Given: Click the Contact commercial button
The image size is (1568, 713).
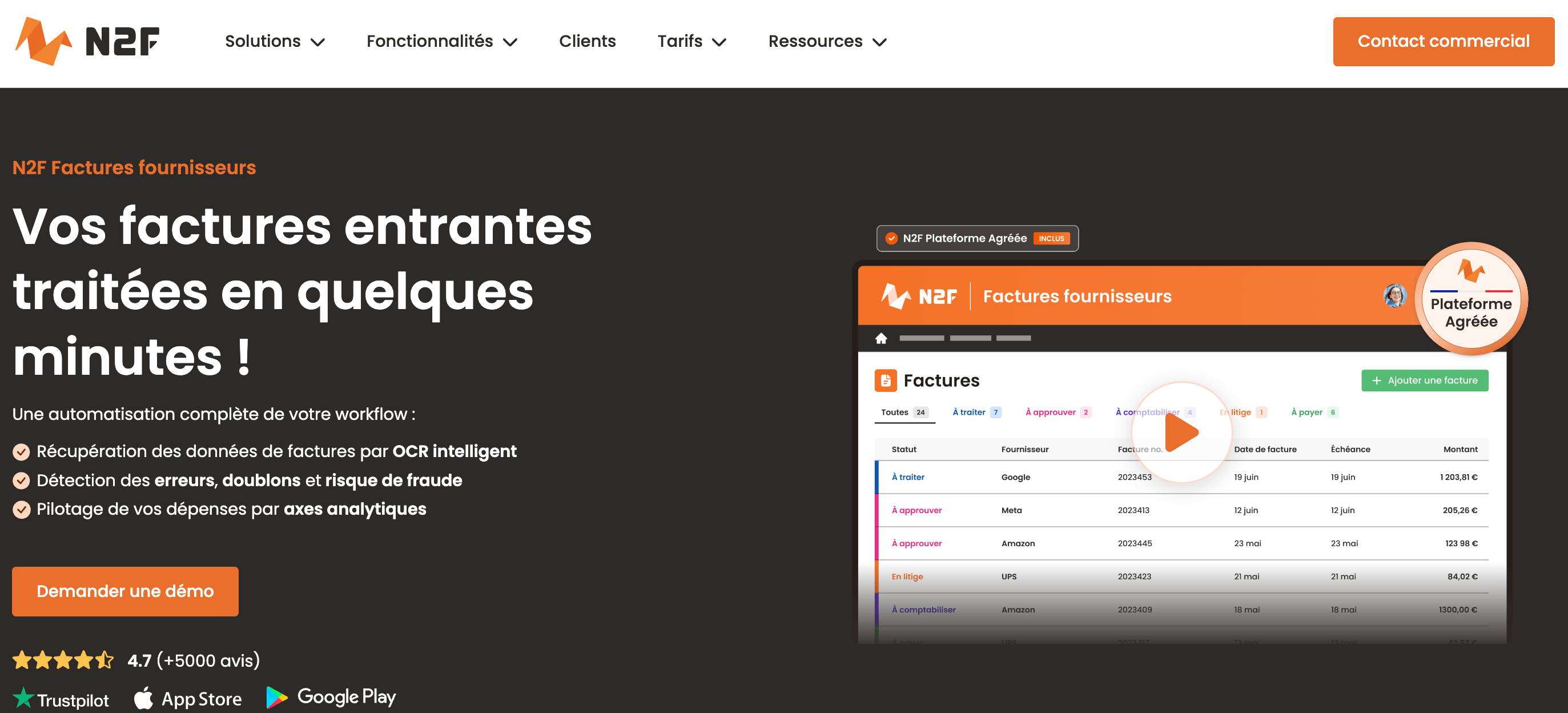Looking at the screenshot, I should tap(1443, 41).
